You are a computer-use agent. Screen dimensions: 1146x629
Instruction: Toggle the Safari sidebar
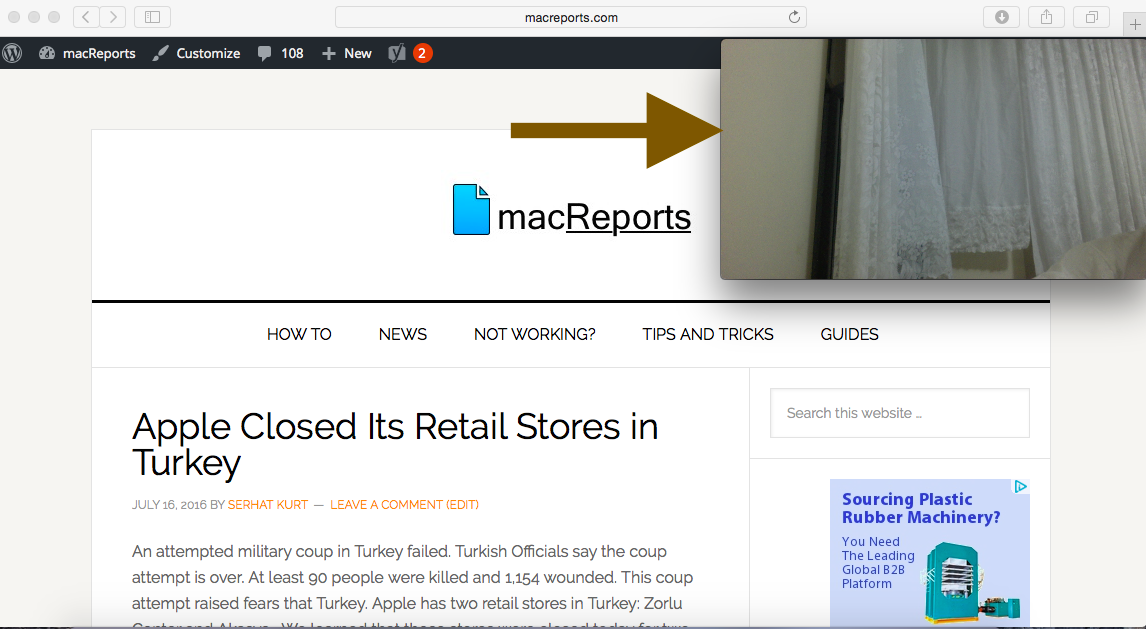[x=152, y=17]
